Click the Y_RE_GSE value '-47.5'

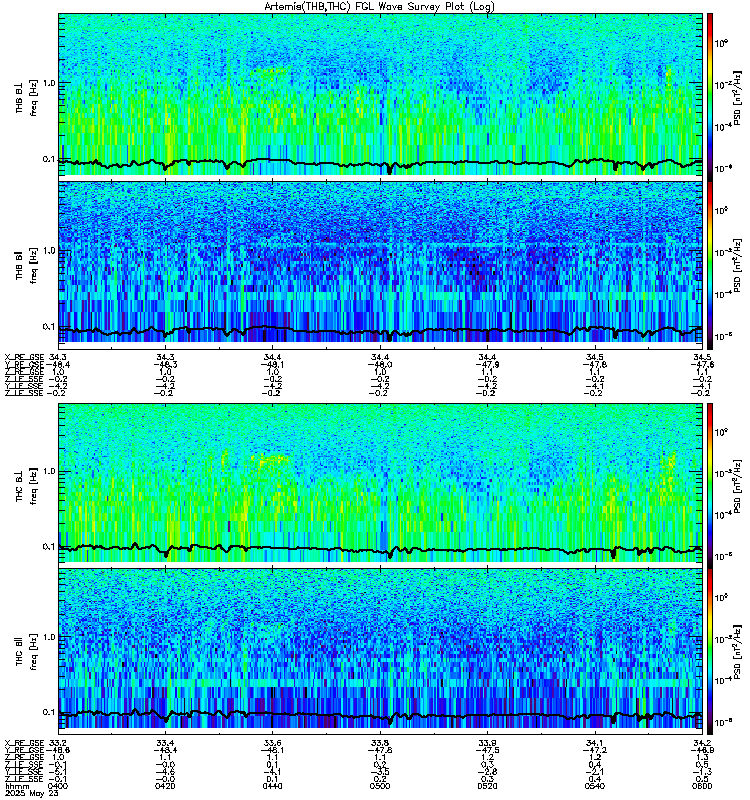tap(487, 751)
